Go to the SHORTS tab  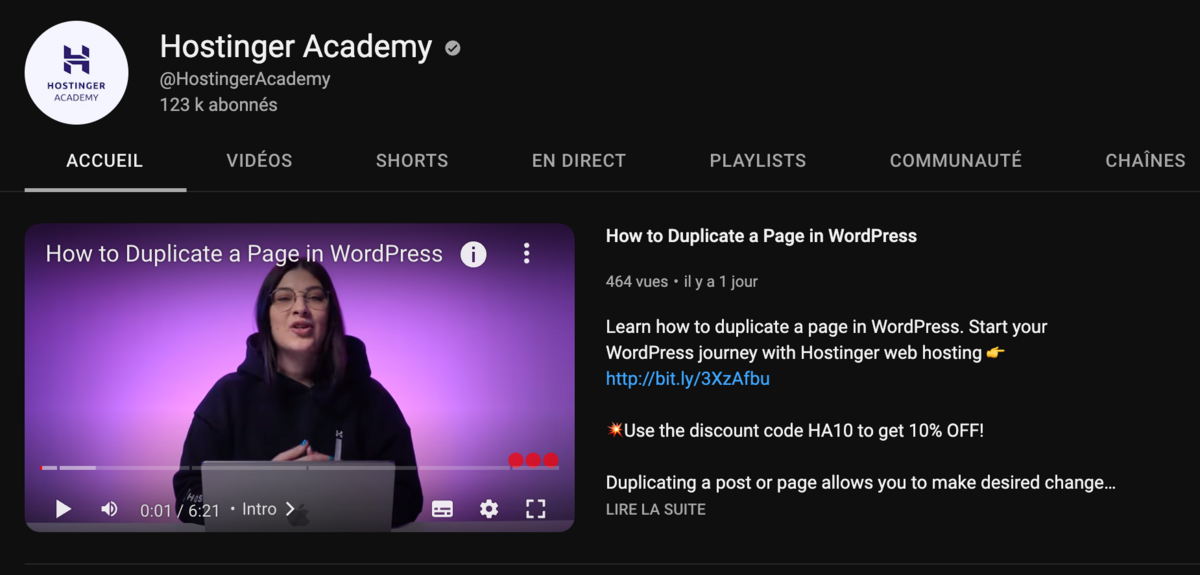point(412,160)
